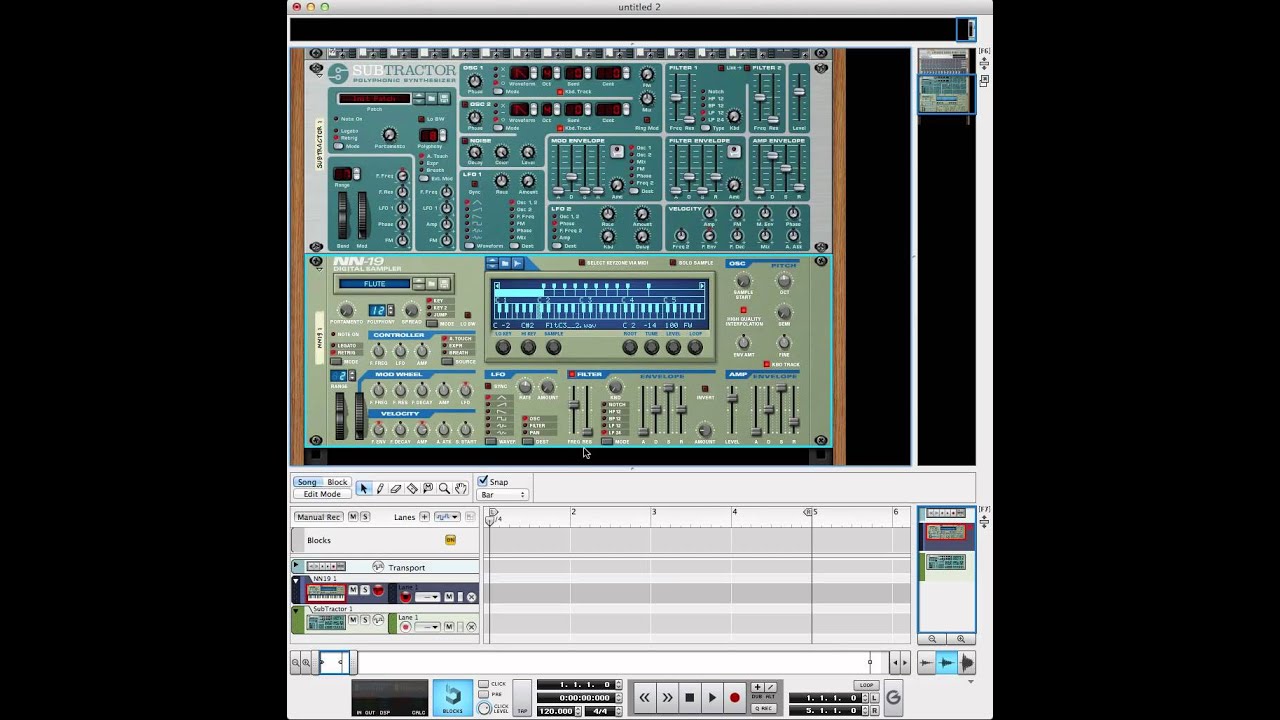Click the Tap tempo button
Screen dimensions: 1280x720
[x=522, y=698]
